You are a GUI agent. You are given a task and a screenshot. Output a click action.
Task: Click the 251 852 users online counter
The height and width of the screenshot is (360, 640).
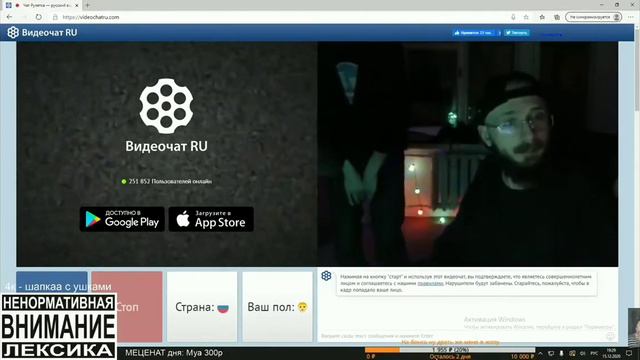tap(167, 181)
